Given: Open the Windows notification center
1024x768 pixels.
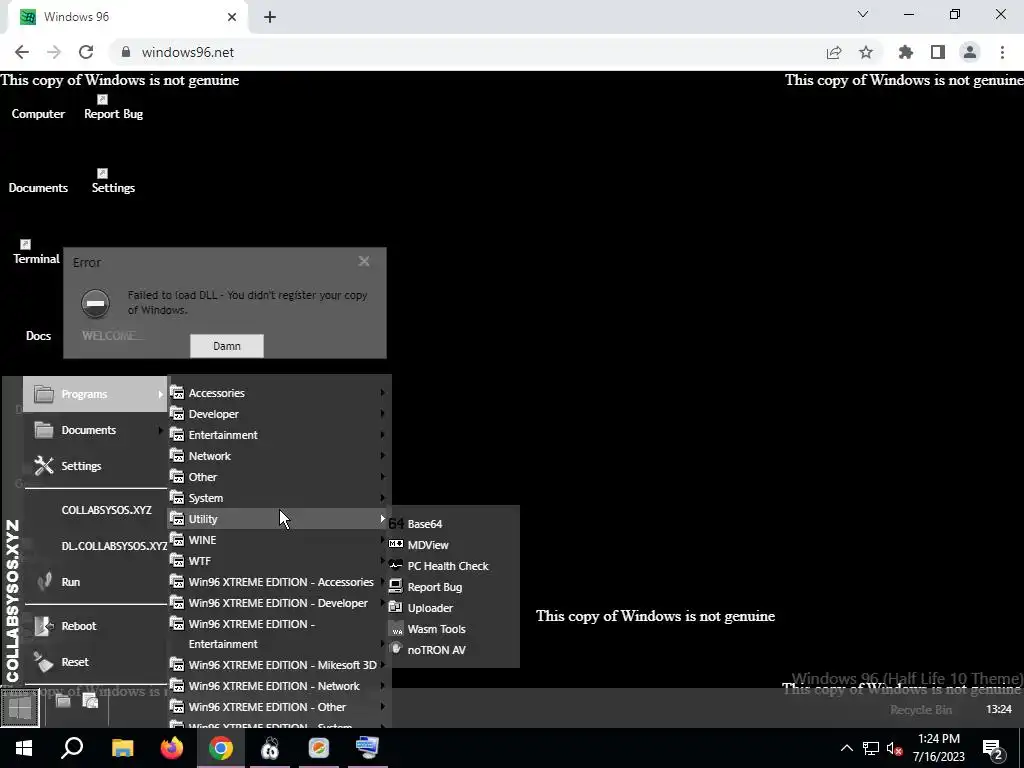Looking at the screenshot, I should (x=993, y=748).
